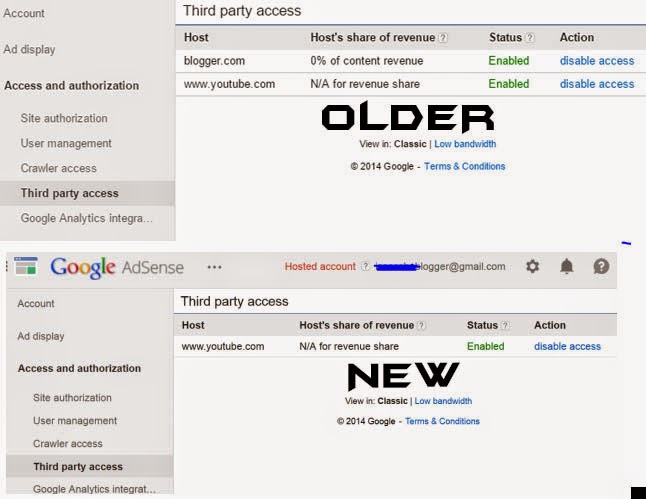Click Enabled status in lower table
The width and height of the screenshot is (646, 499).
pyautogui.click(x=485, y=347)
